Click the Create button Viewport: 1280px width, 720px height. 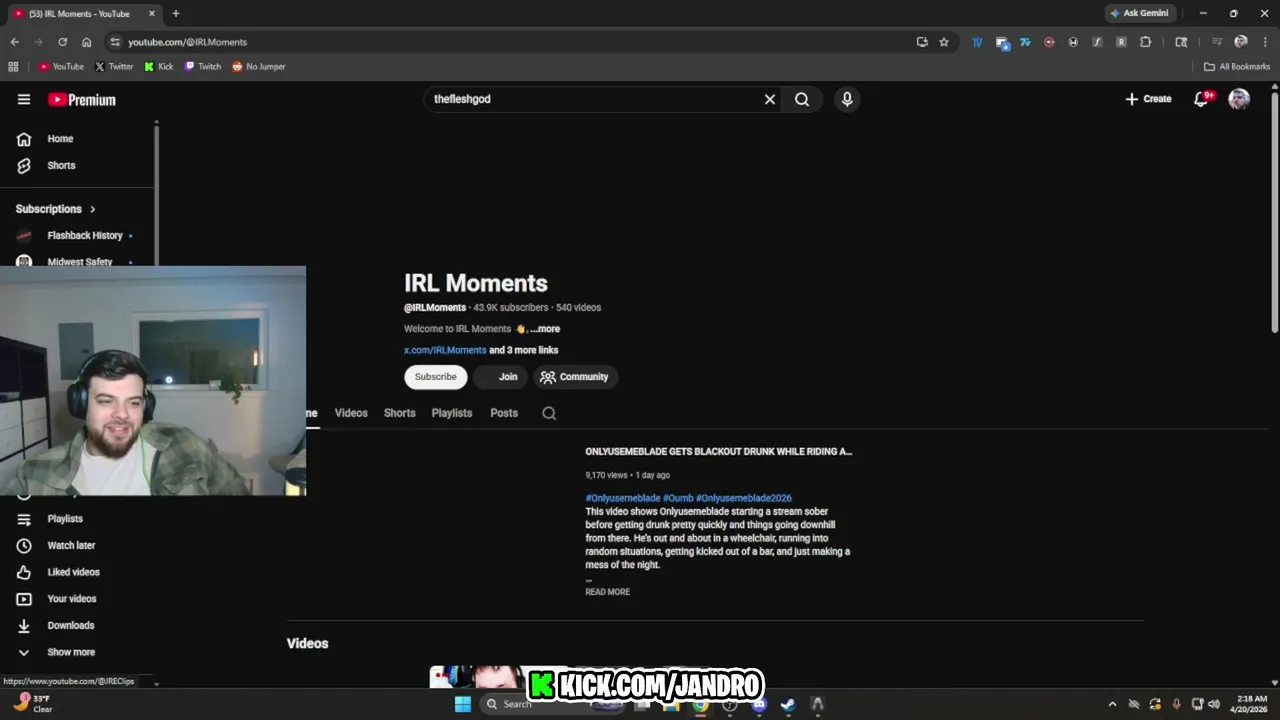[1148, 99]
